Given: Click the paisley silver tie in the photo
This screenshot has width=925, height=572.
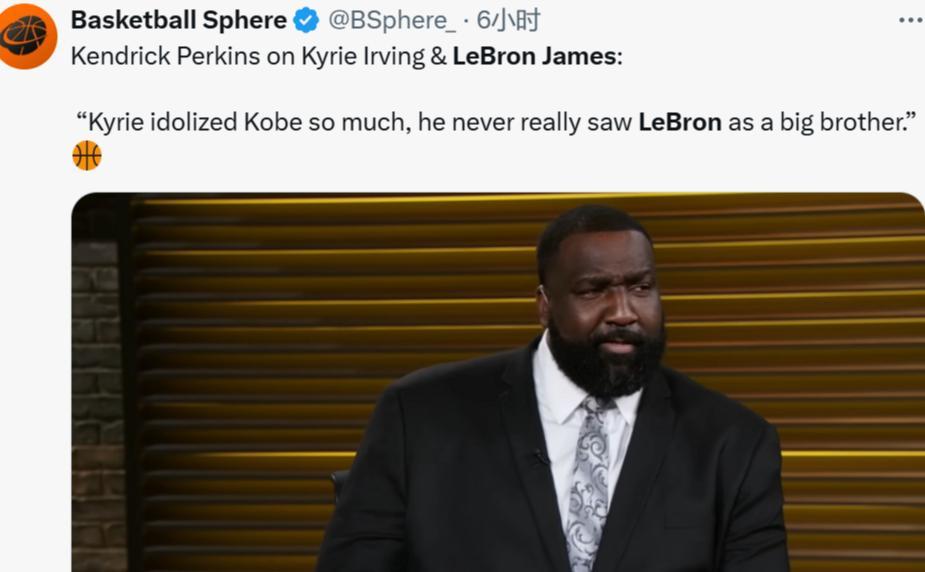Looking at the screenshot, I should click(x=588, y=480).
